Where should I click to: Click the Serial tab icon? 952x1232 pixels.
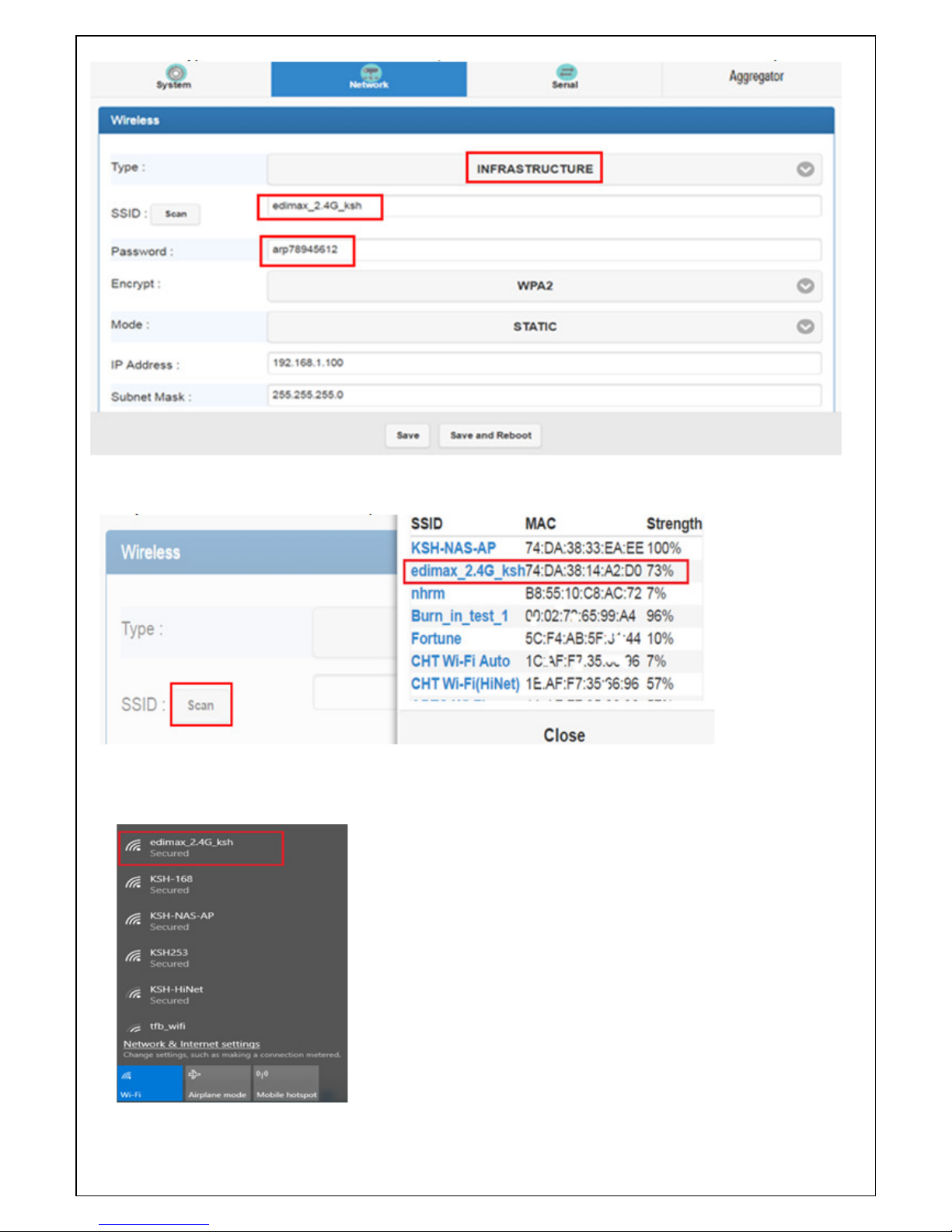point(567,72)
